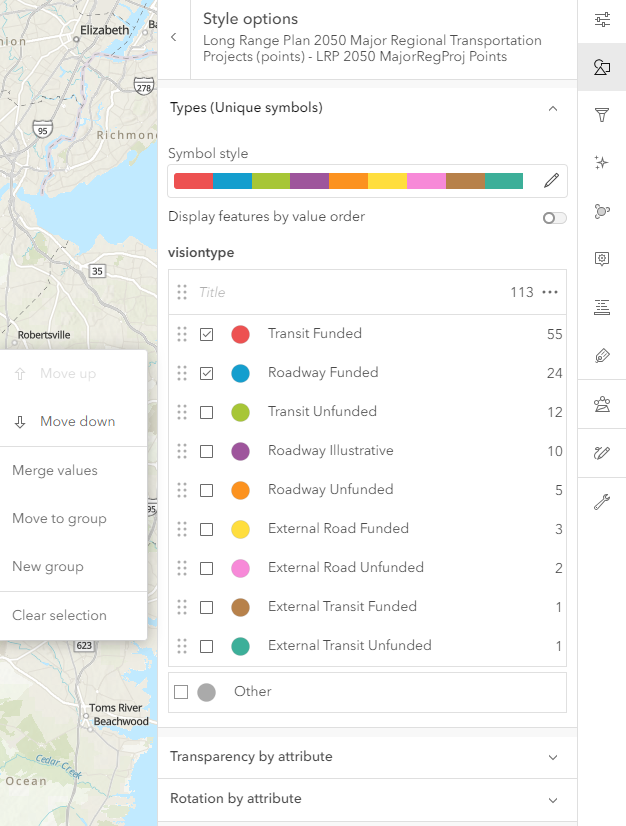Viewport: 626px width, 826px height.
Task: Collapse the Types (Unique symbols) section
Action: click(553, 108)
